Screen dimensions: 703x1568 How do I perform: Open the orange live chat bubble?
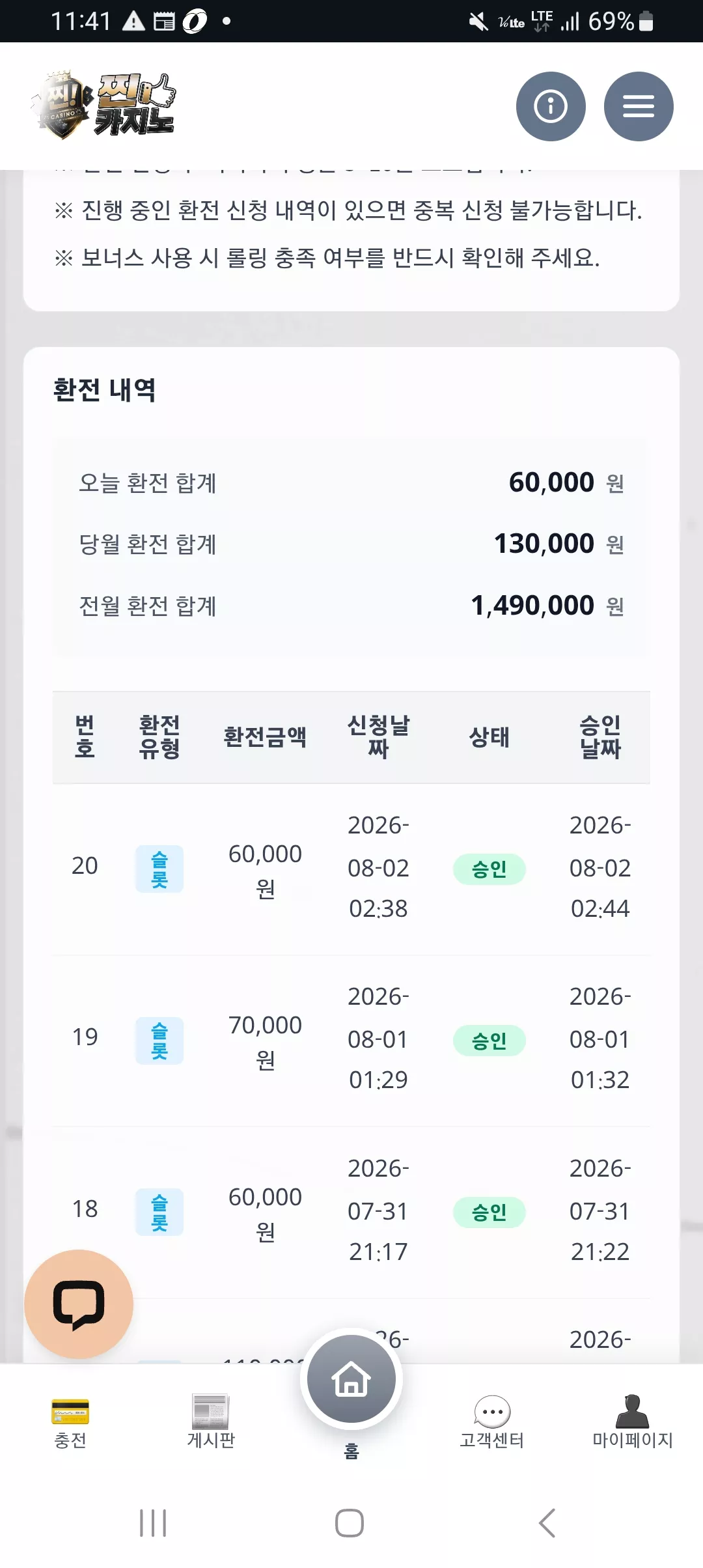pos(79,1304)
